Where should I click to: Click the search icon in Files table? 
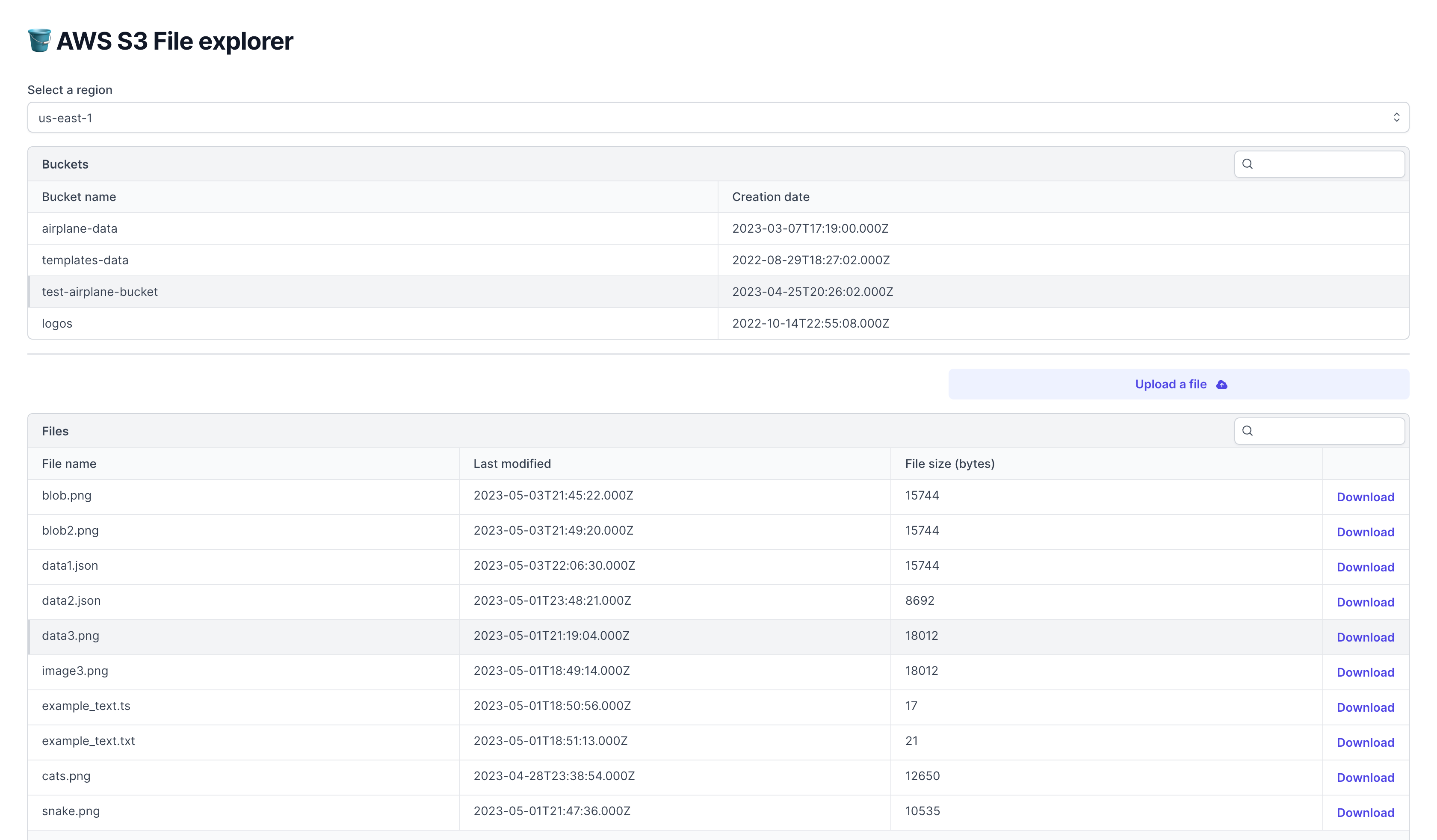(x=1247, y=431)
